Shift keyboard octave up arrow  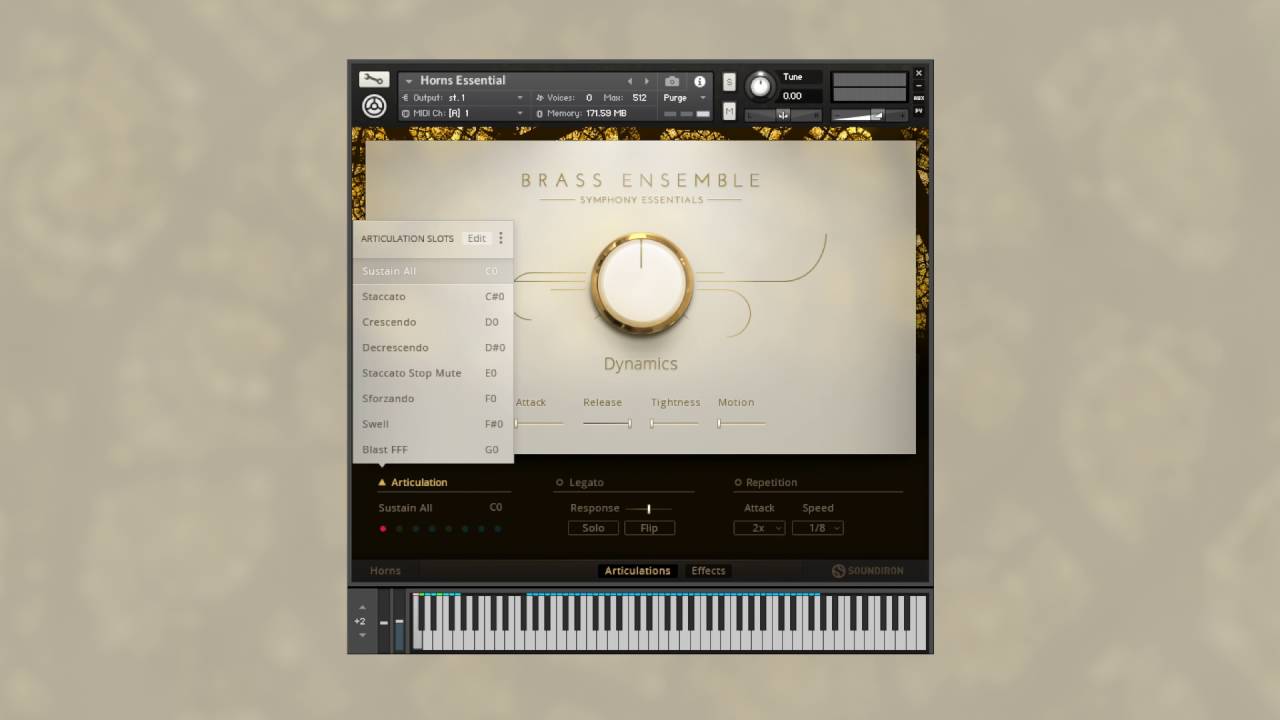(362, 607)
